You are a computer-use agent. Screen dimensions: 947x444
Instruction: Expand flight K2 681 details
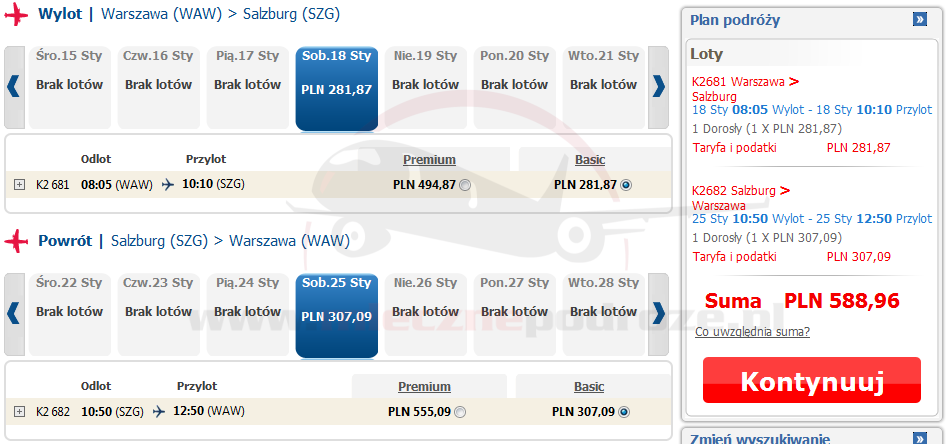[x=20, y=185]
